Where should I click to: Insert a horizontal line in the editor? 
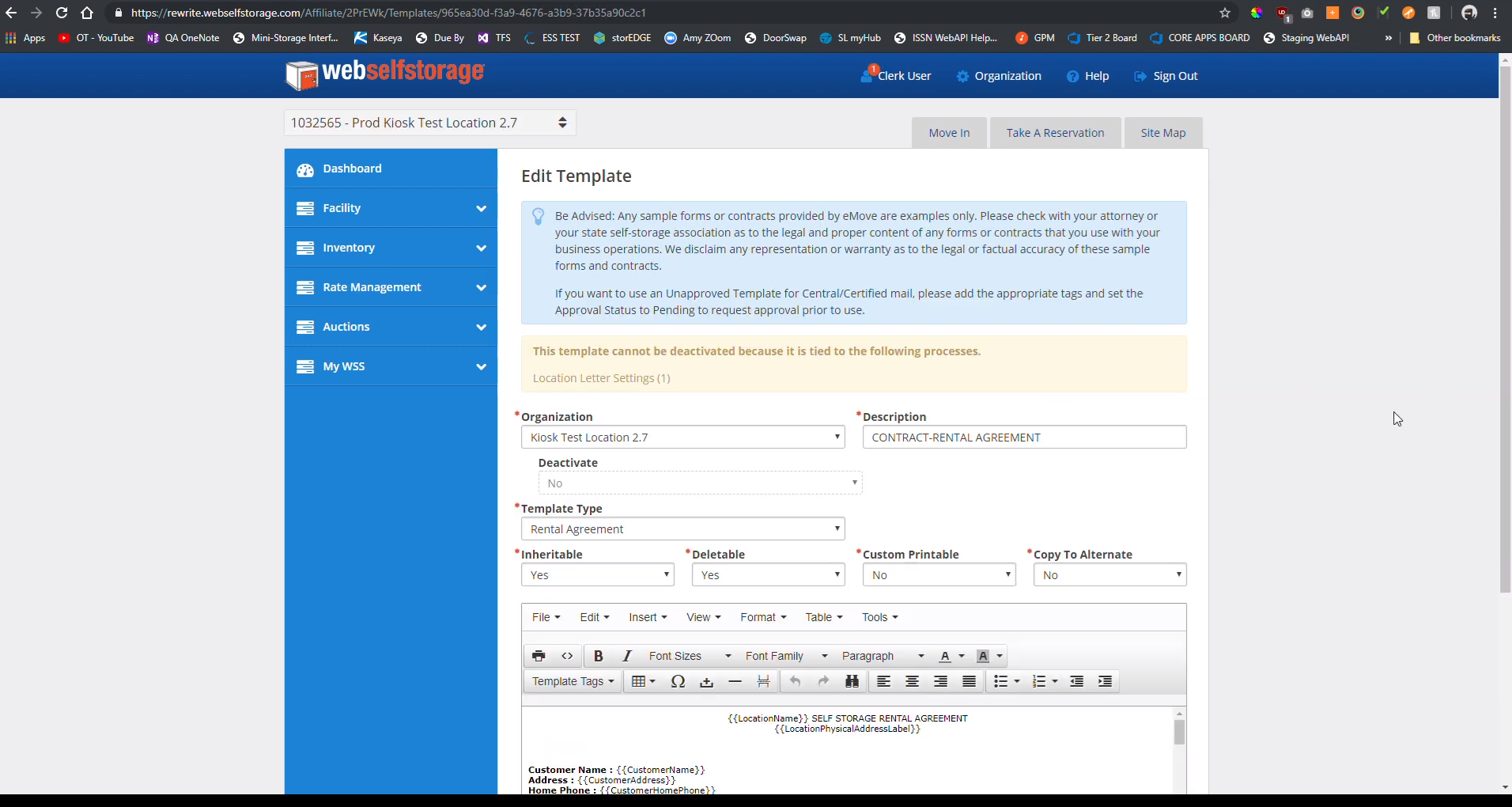[735, 681]
